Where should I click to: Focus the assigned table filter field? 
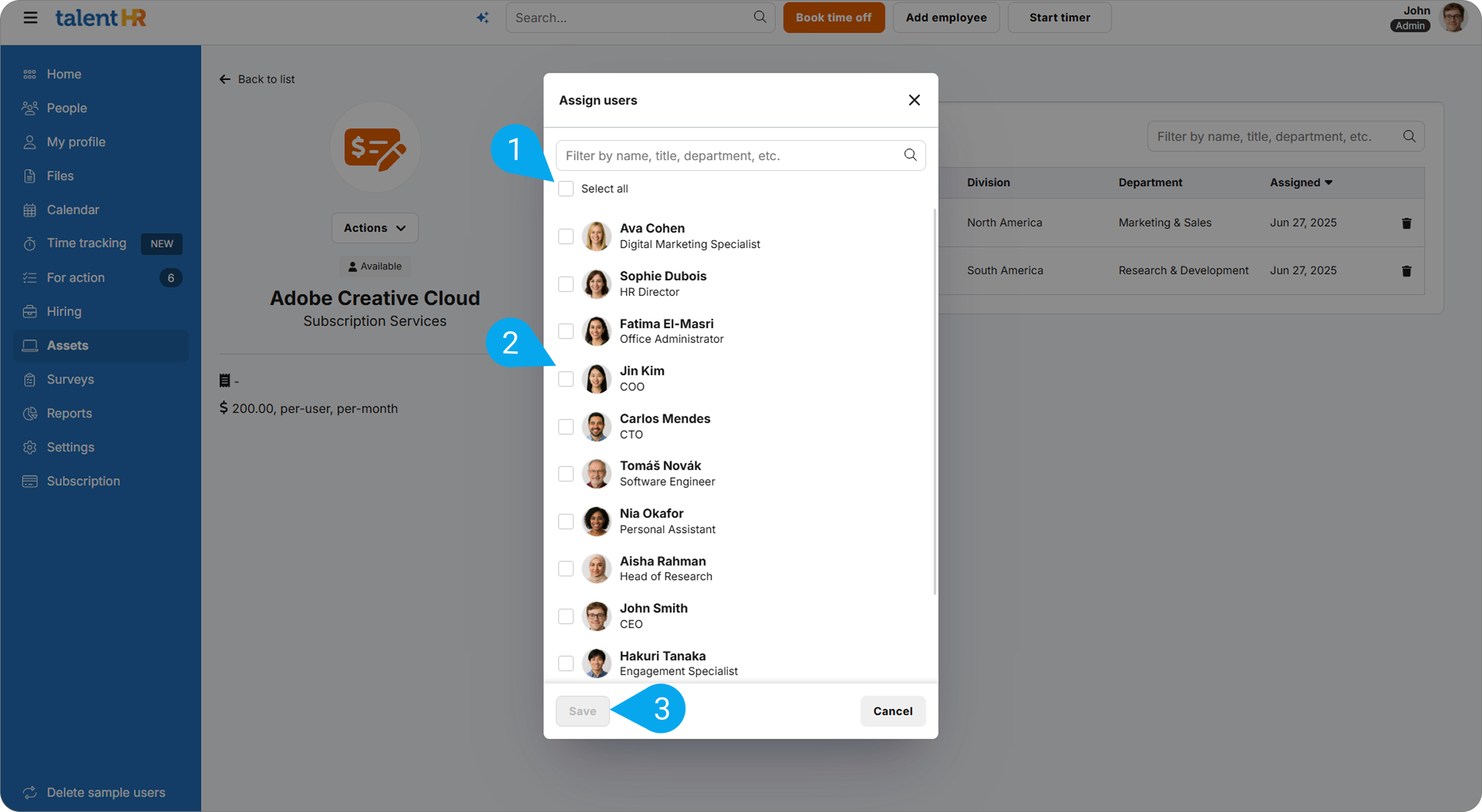[x=1286, y=136]
